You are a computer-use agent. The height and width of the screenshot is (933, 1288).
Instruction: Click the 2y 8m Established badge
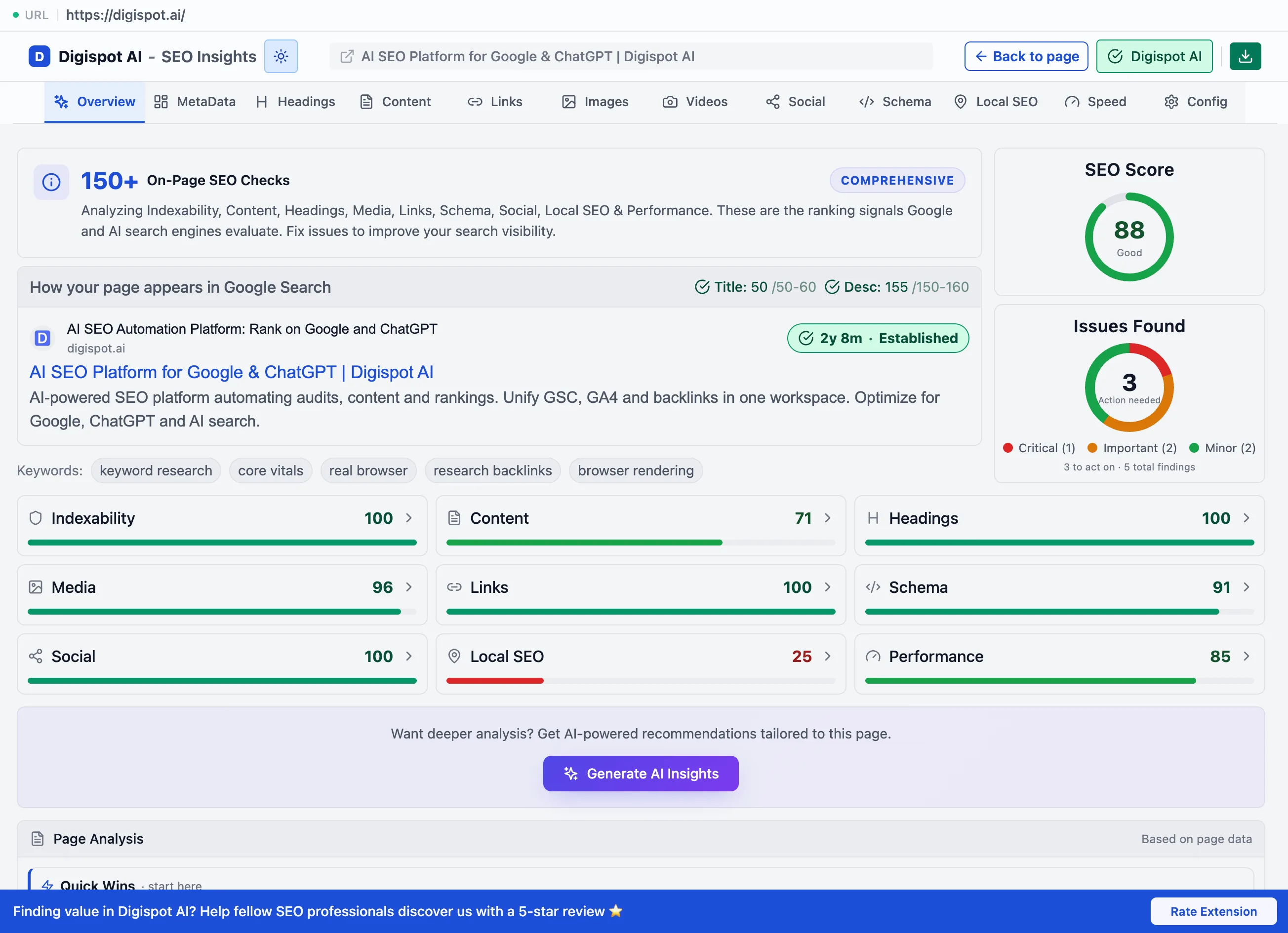[x=878, y=338]
